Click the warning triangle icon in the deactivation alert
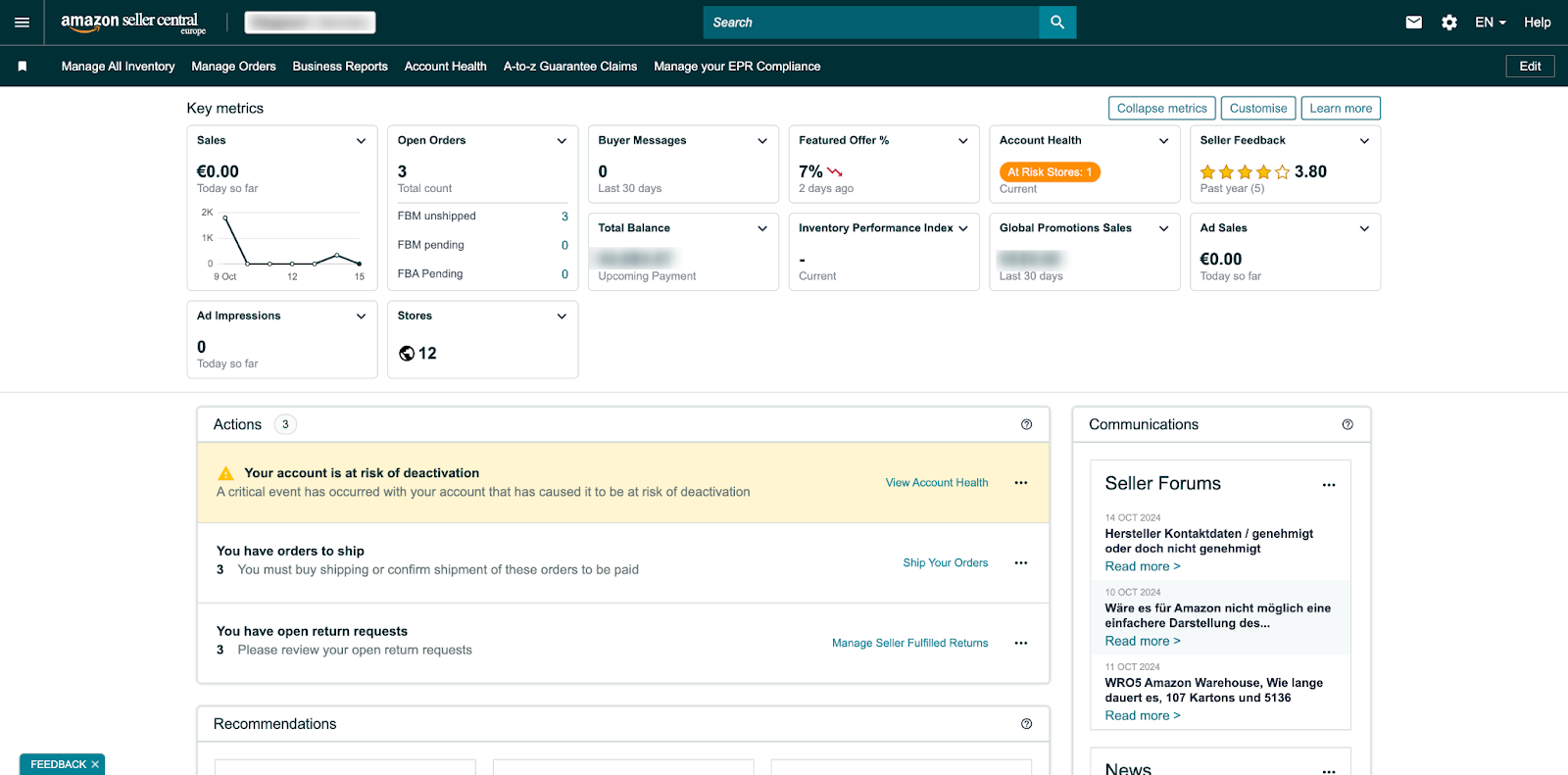Viewport: 1568px width, 775px height. point(225,473)
